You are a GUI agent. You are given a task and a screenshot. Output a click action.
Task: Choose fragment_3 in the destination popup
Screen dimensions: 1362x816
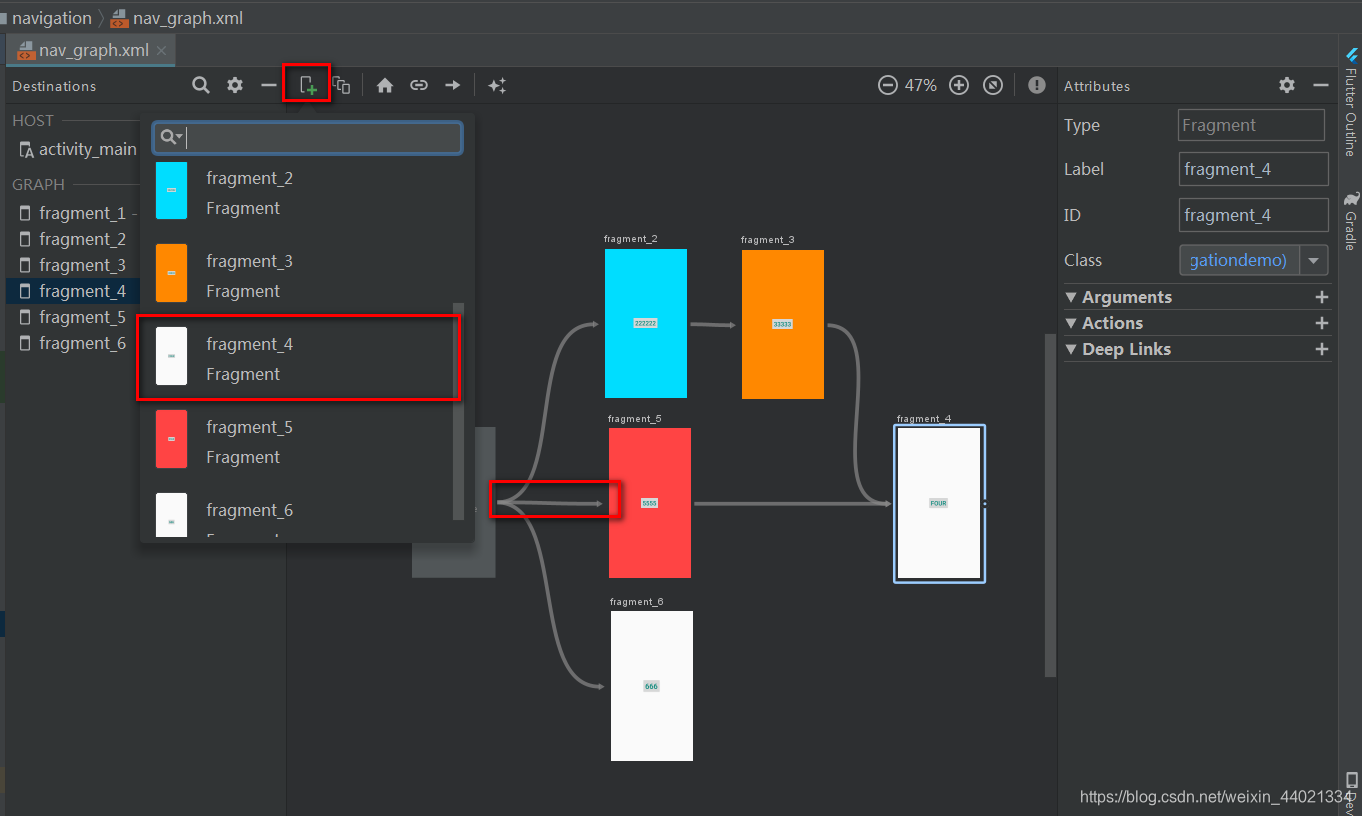(299, 274)
